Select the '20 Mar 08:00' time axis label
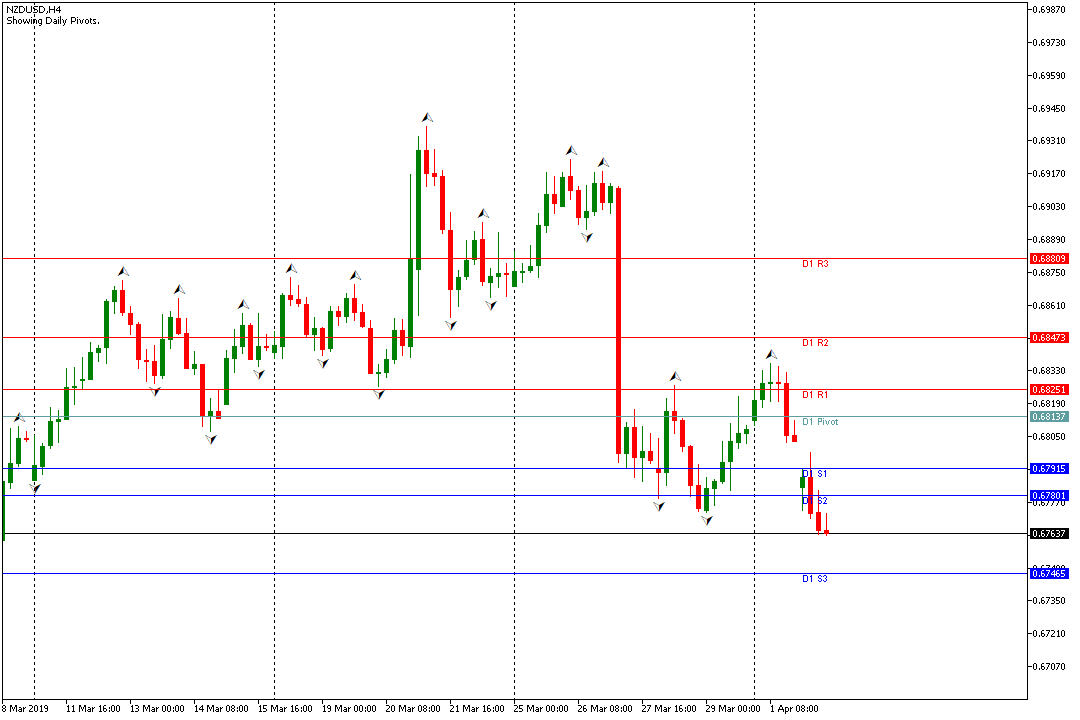Viewport: 1080px width, 720px height. click(412, 708)
